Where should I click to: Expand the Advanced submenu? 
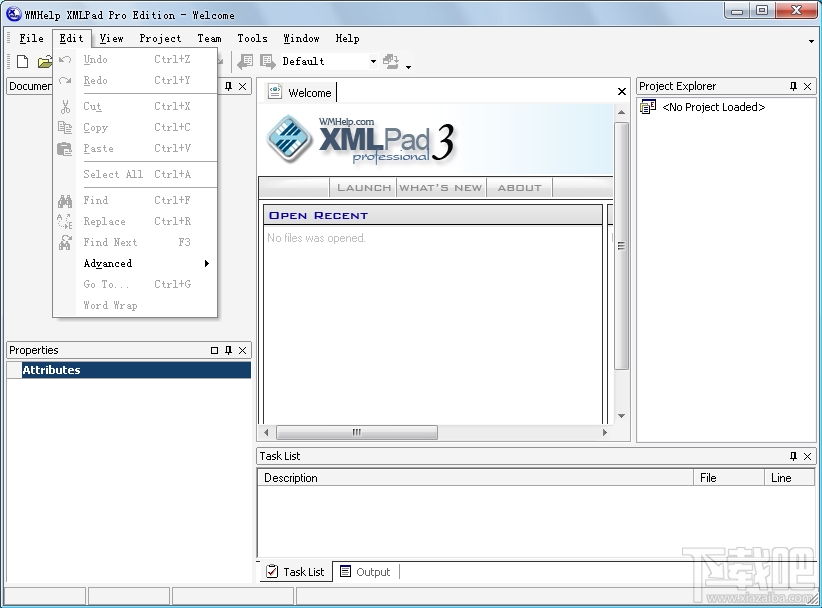pos(135,263)
